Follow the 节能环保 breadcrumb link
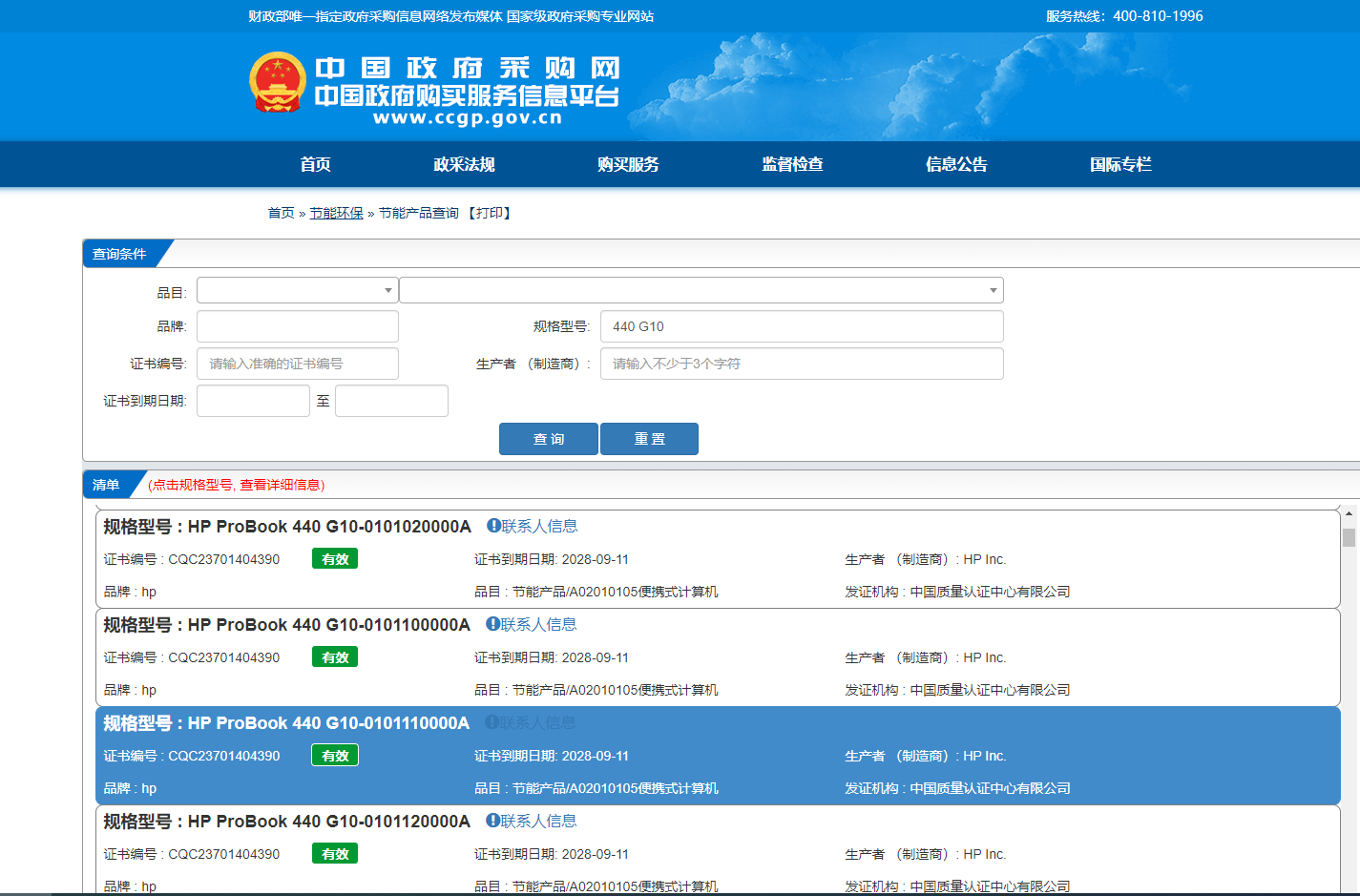This screenshot has height=896, width=1360. pos(336,213)
